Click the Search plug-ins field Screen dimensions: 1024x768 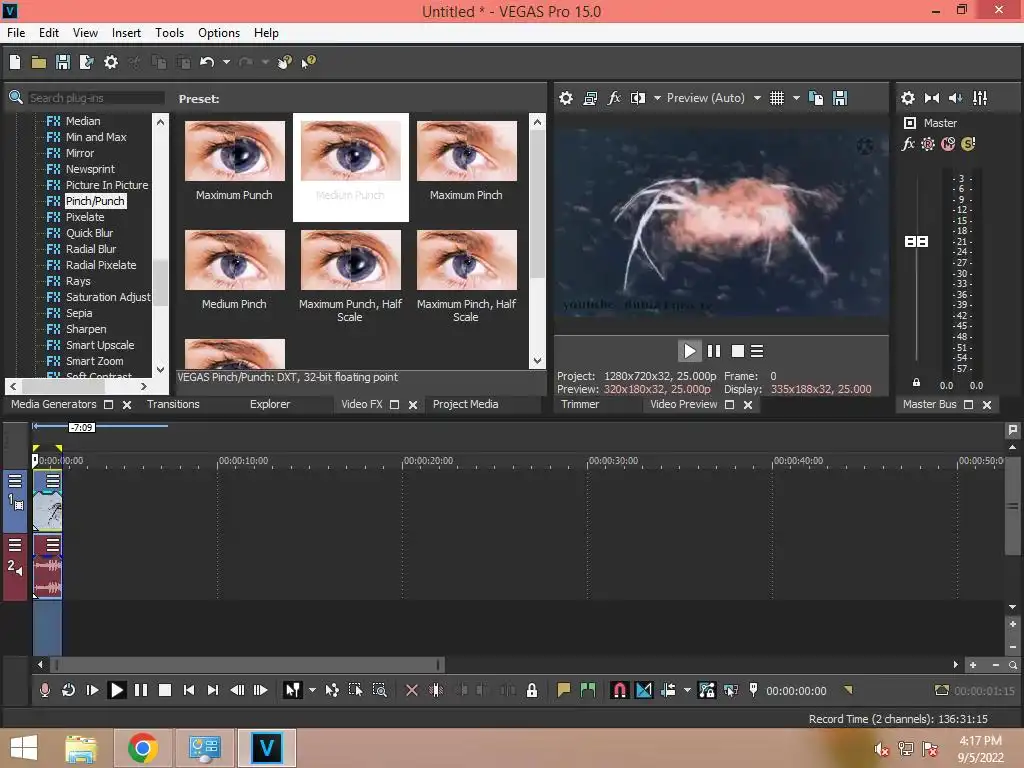[95, 98]
